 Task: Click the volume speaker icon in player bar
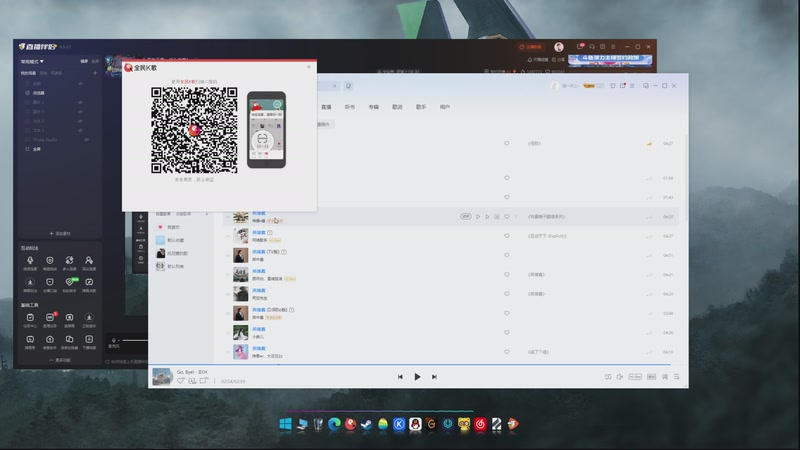pyautogui.click(x=619, y=377)
